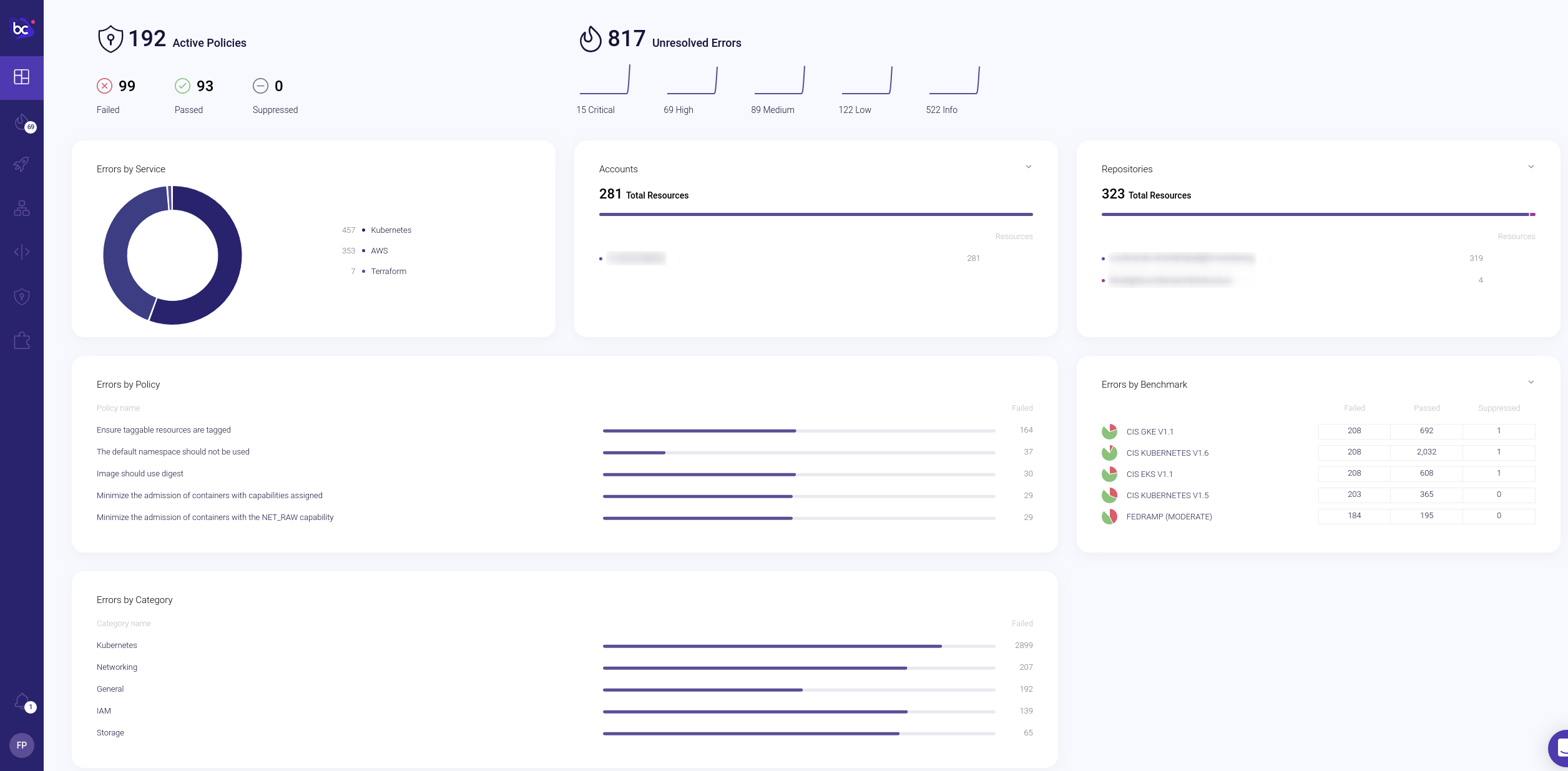Click 692 passed for CIS GKE V1.1
The image size is (1568, 771).
click(1426, 431)
